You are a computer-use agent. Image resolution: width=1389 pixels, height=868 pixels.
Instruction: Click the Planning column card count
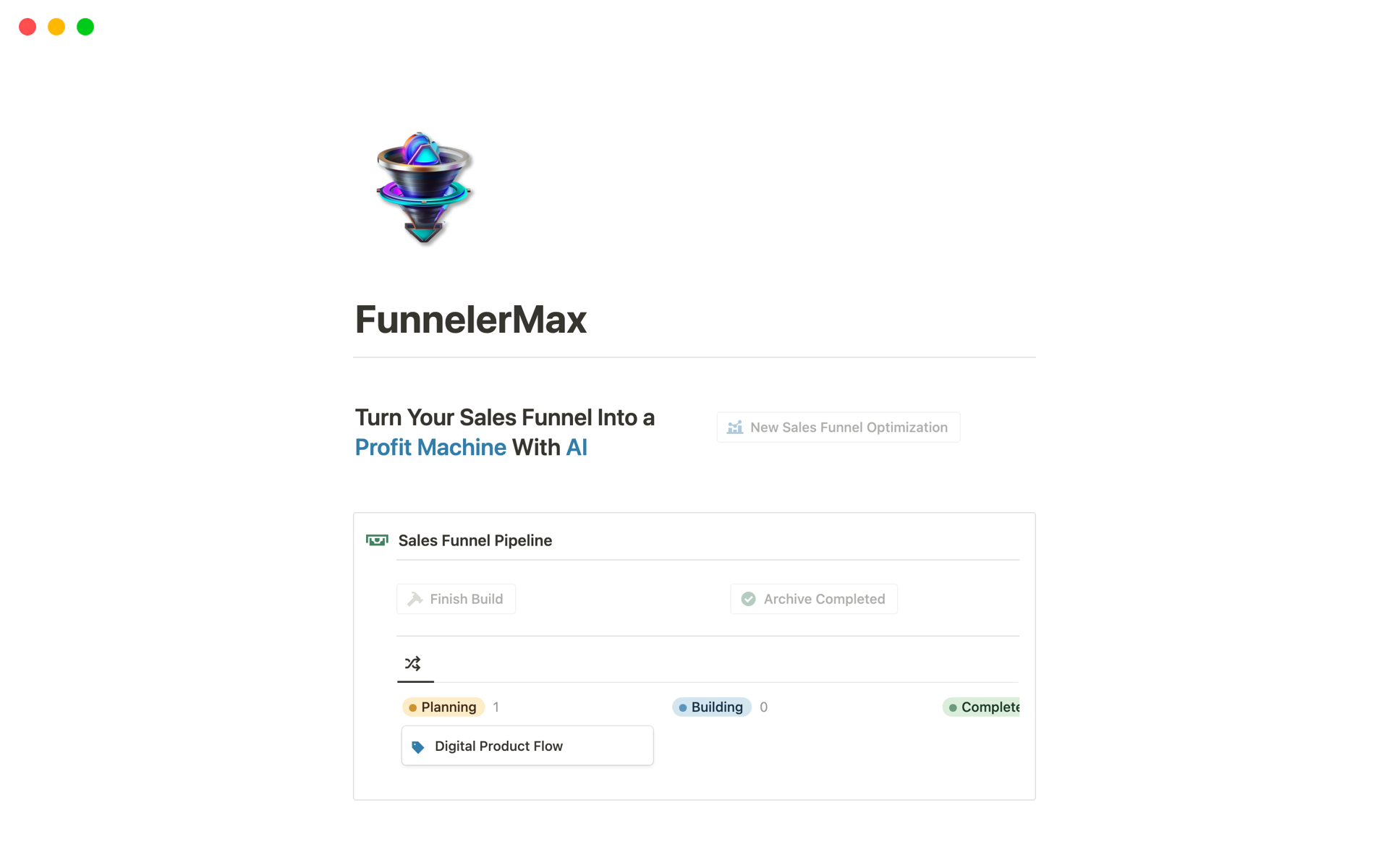[496, 707]
